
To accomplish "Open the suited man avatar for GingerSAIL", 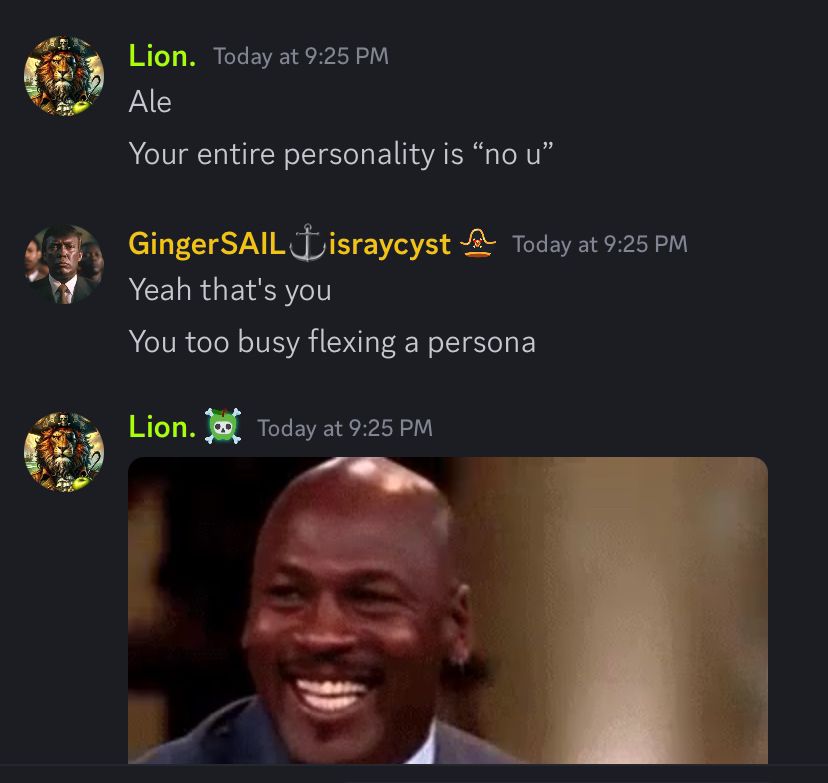I will point(64,264).
